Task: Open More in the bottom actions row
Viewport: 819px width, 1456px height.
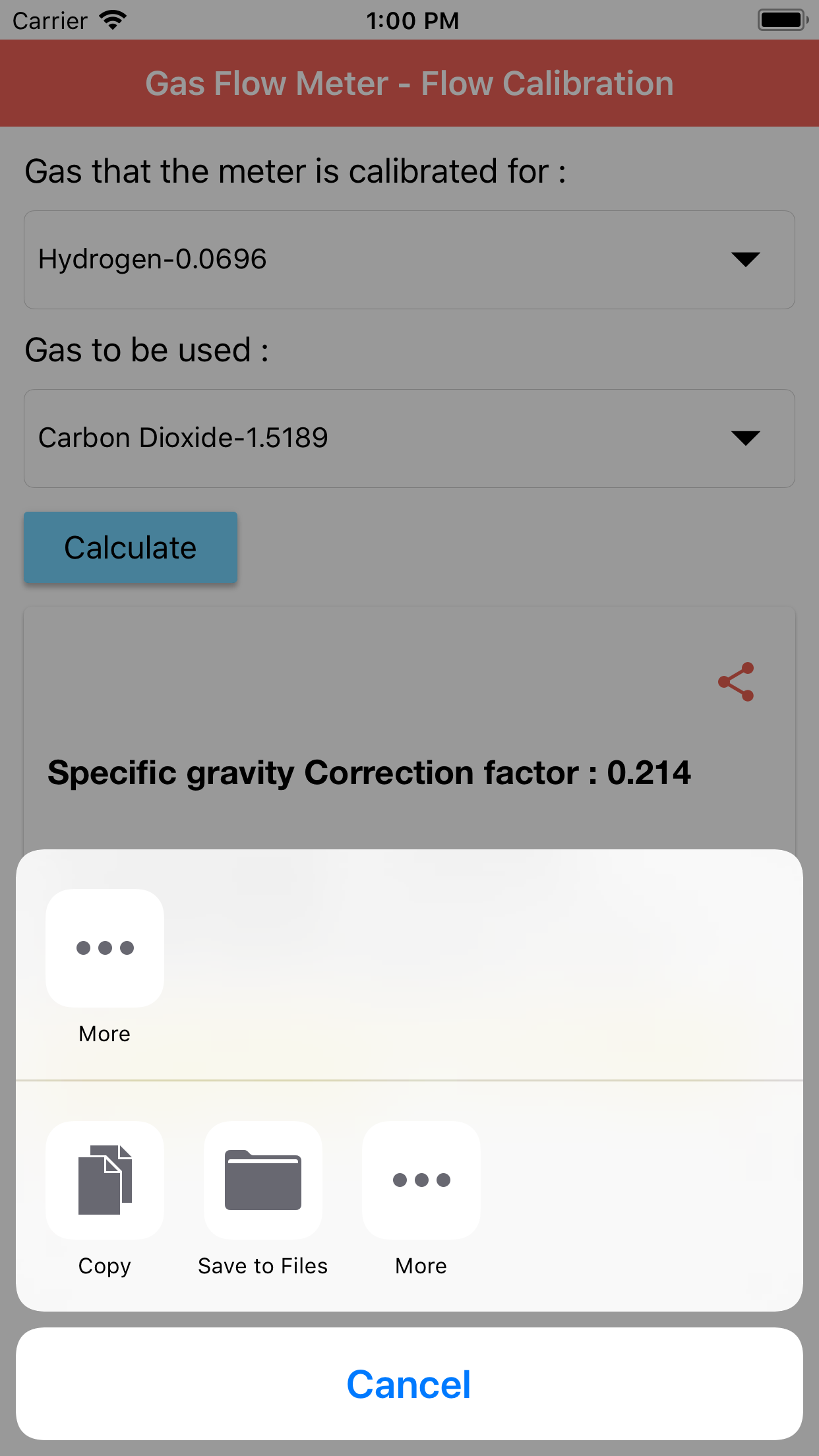Action: (421, 1180)
